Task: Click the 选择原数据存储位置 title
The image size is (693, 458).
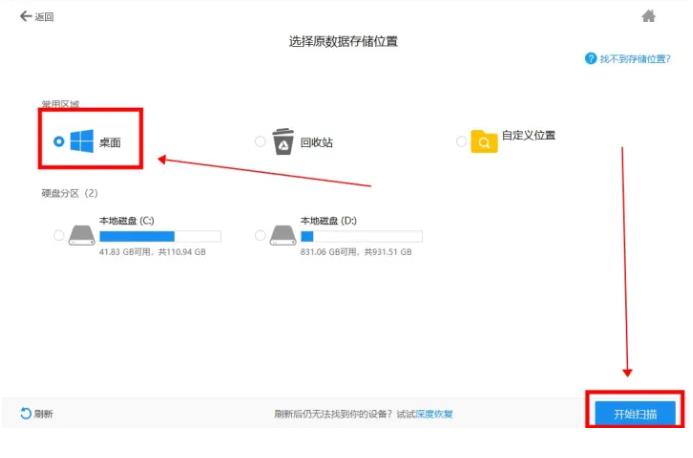Action: [343, 42]
